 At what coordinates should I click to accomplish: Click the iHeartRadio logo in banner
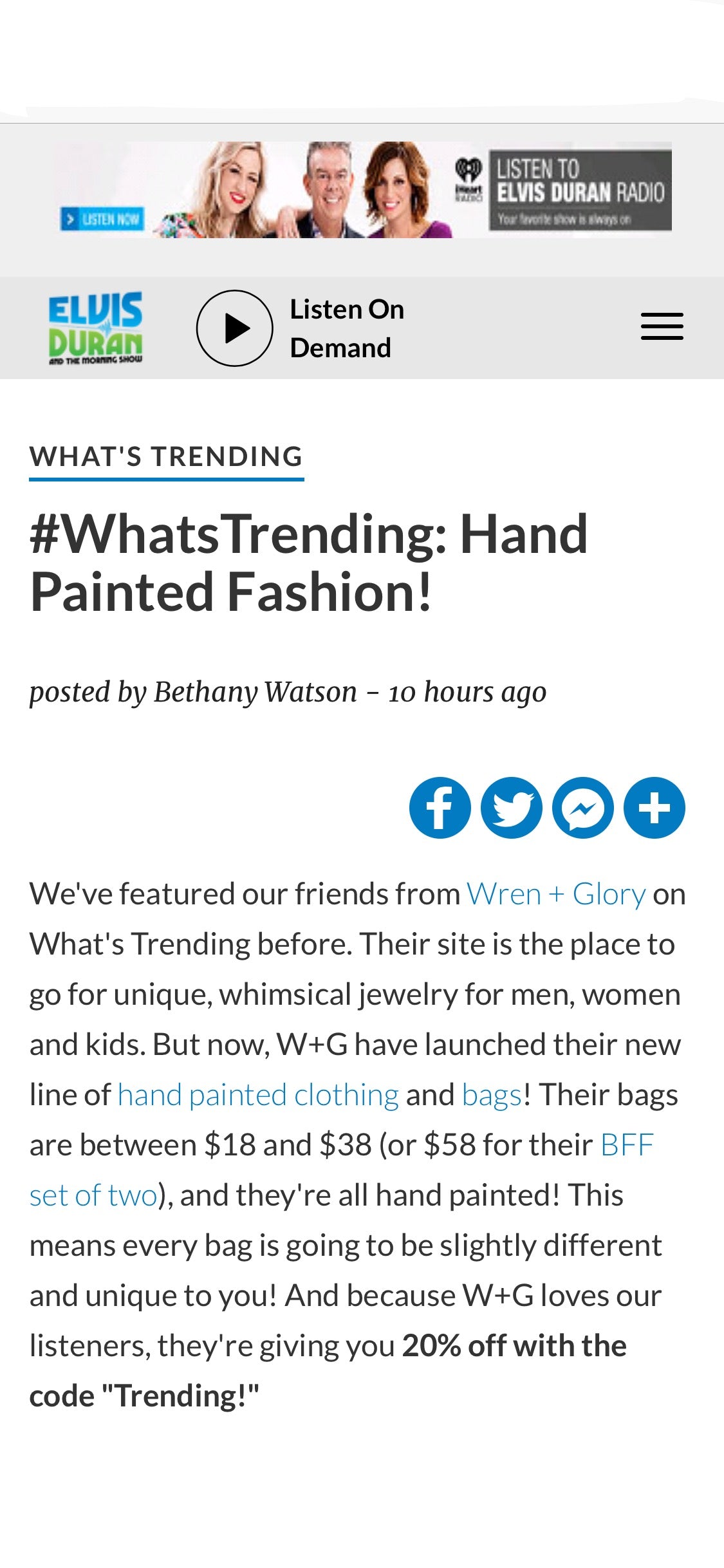click(x=469, y=179)
